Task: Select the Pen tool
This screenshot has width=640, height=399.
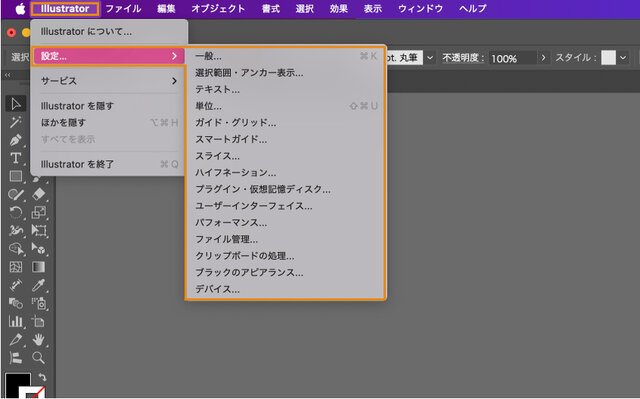Action: pyautogui.click(x=16, y=140)
